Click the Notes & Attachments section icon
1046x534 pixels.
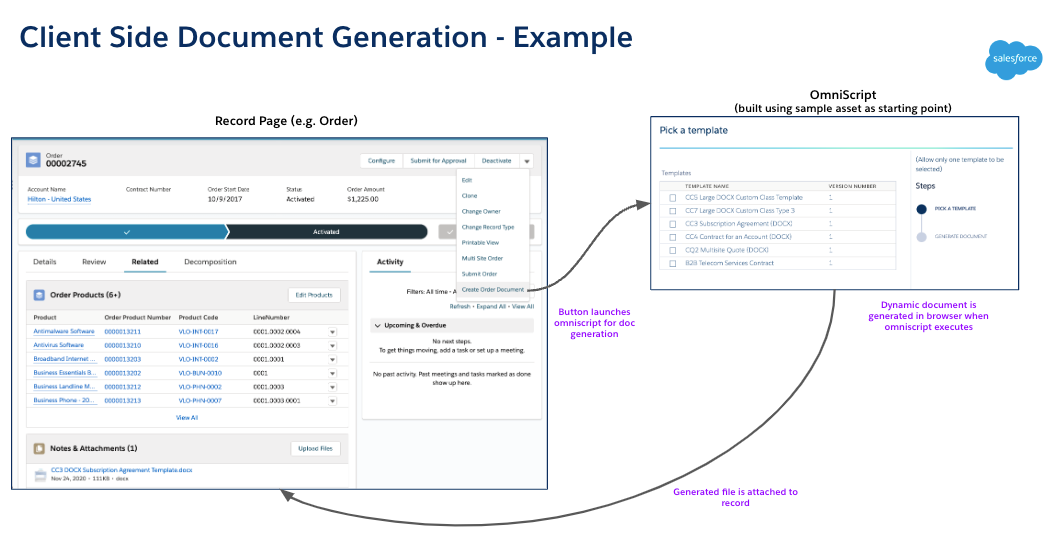tap(40, 449)
